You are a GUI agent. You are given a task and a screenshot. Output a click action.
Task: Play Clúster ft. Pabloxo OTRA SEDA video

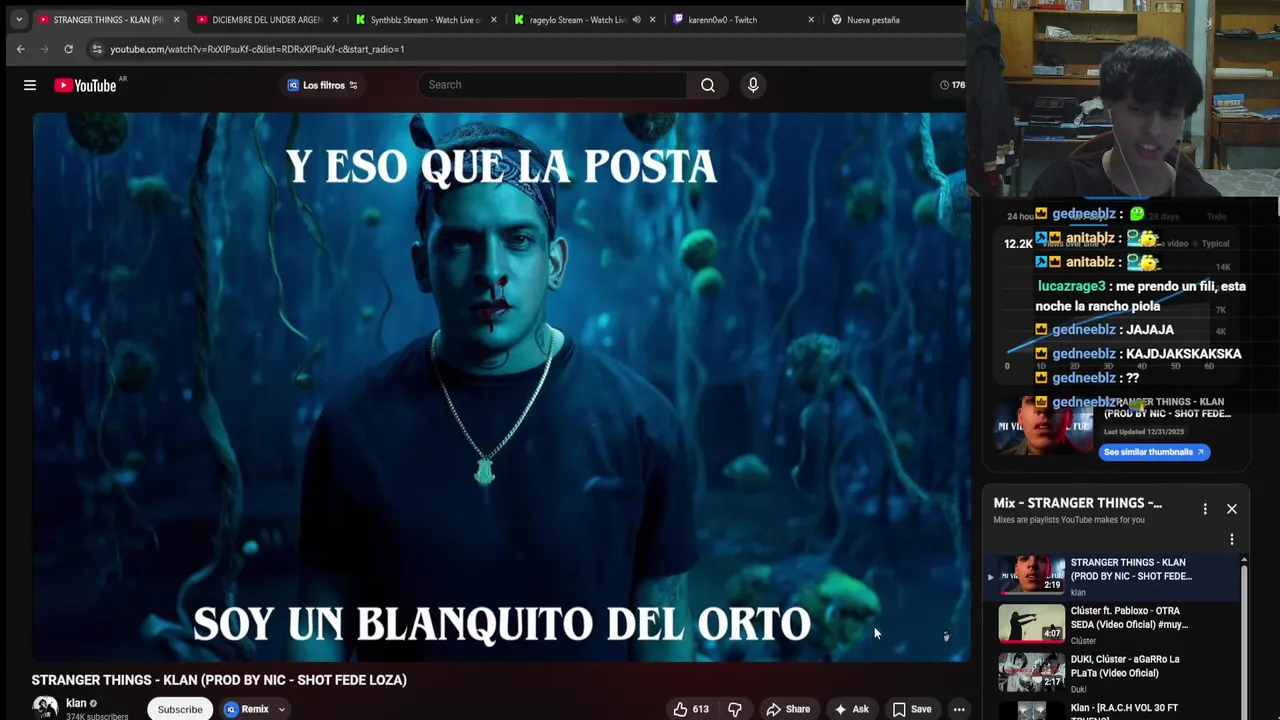coord(1112,625)
